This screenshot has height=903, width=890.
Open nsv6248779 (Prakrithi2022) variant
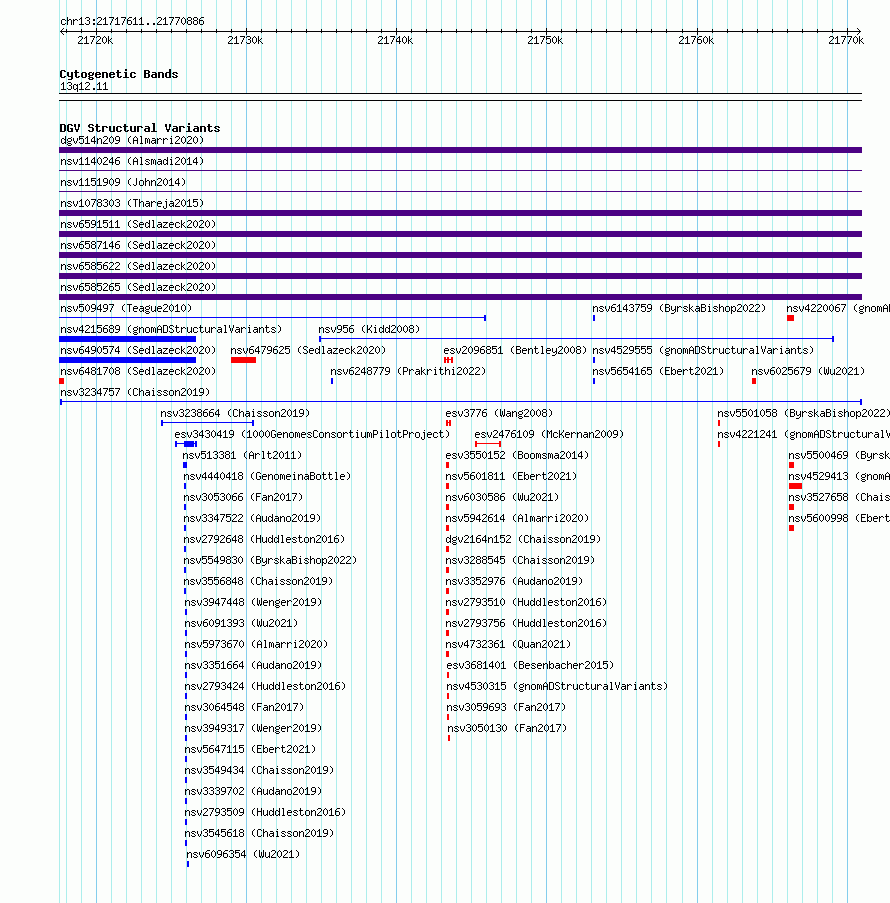point(408,371)
